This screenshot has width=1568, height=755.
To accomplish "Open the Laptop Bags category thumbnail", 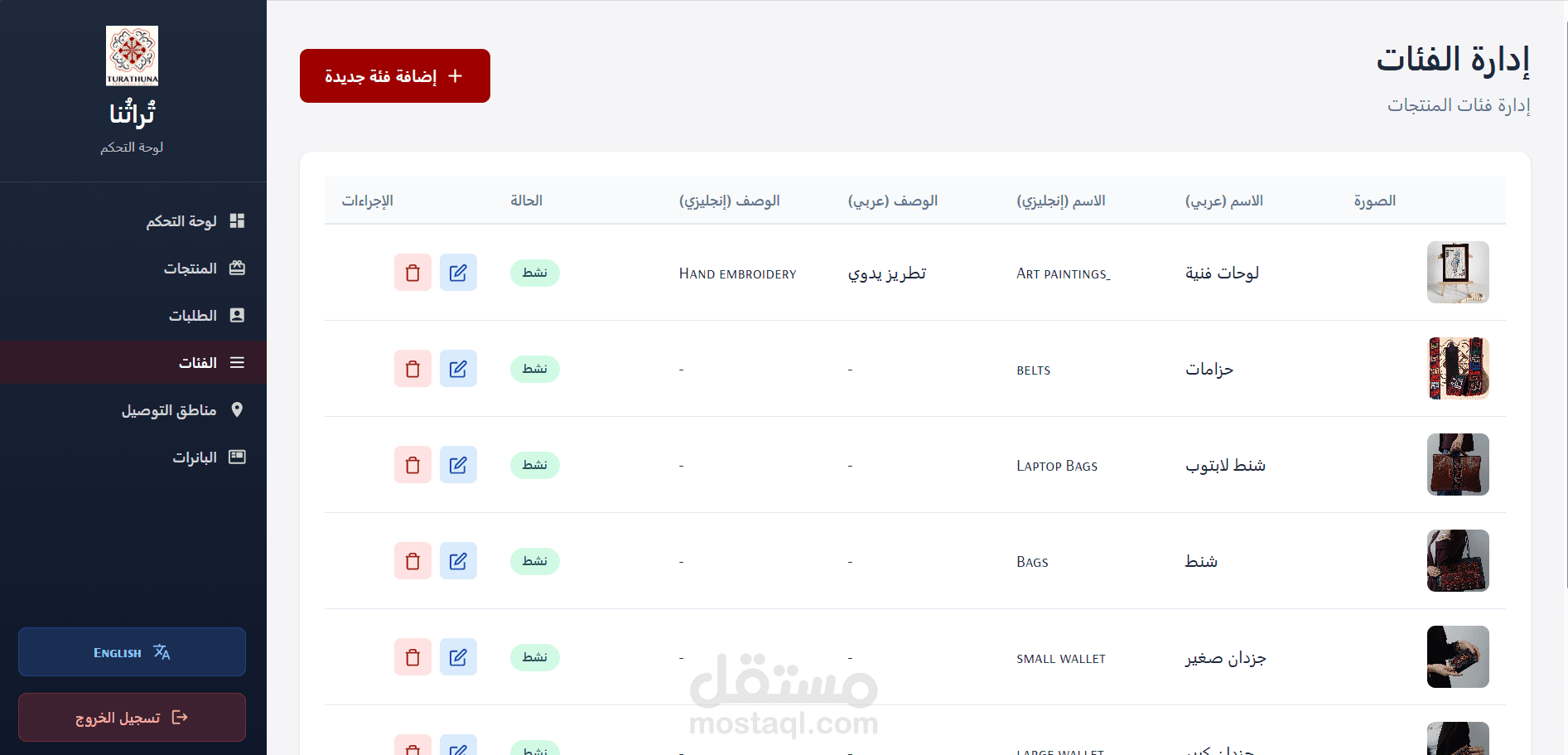I will click(1458, 464).
